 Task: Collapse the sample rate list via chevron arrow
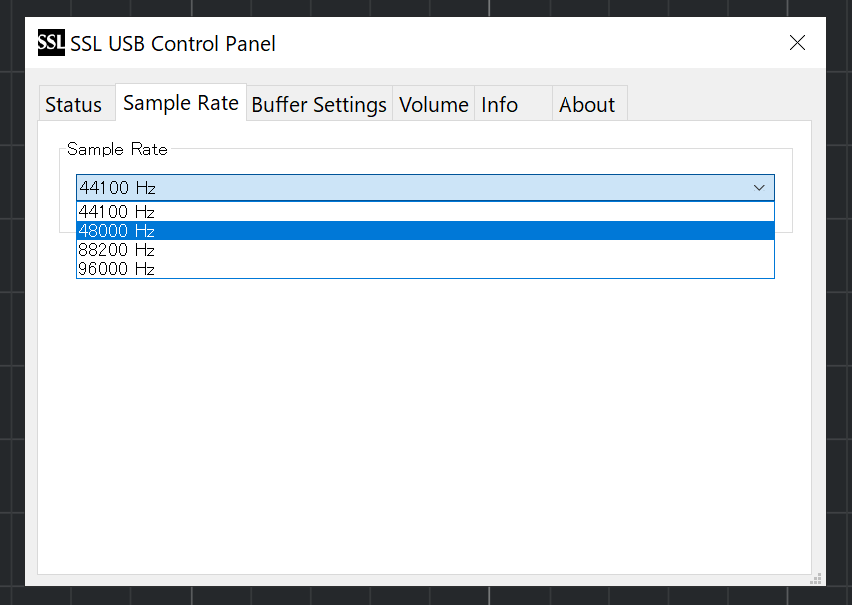[759, 188]
